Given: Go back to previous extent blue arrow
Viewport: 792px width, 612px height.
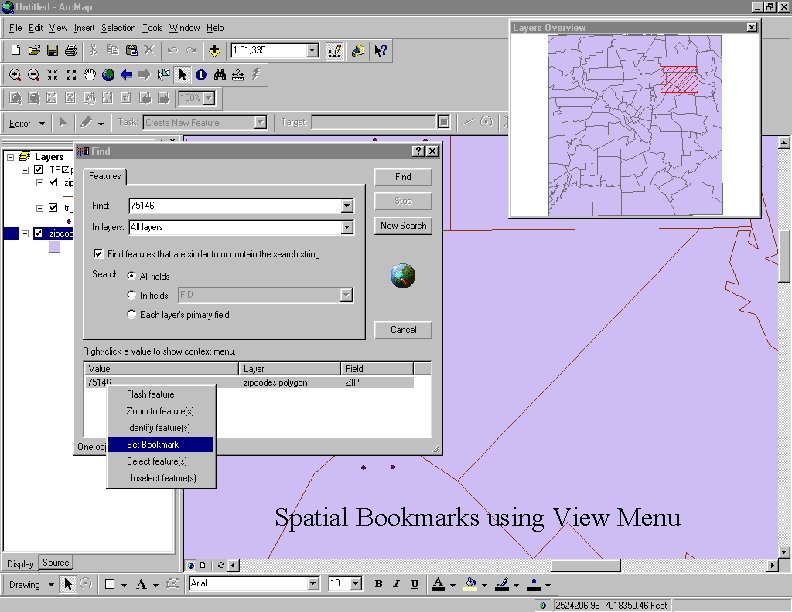Looking at the screenshot, I should [126, 75].
